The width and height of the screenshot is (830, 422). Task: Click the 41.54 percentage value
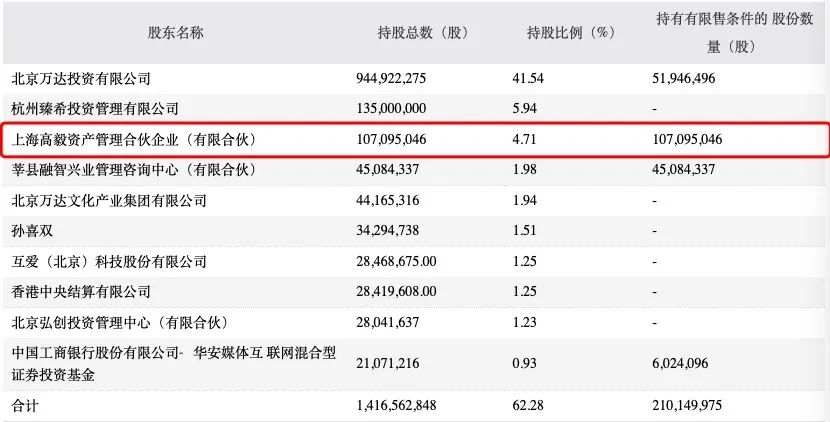[528, 78]
